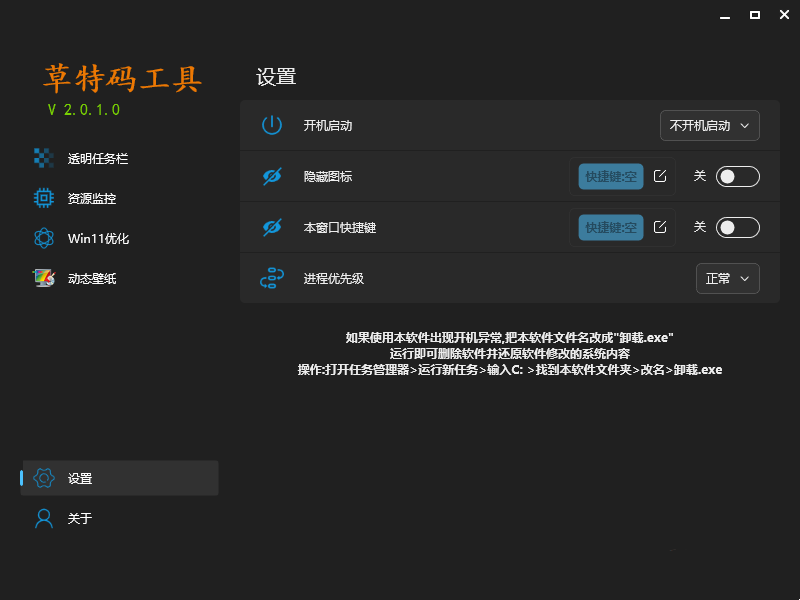Click 快捷键:空 button for 本窗口快捷键
The image size is (800, 600).
[610, 227]
